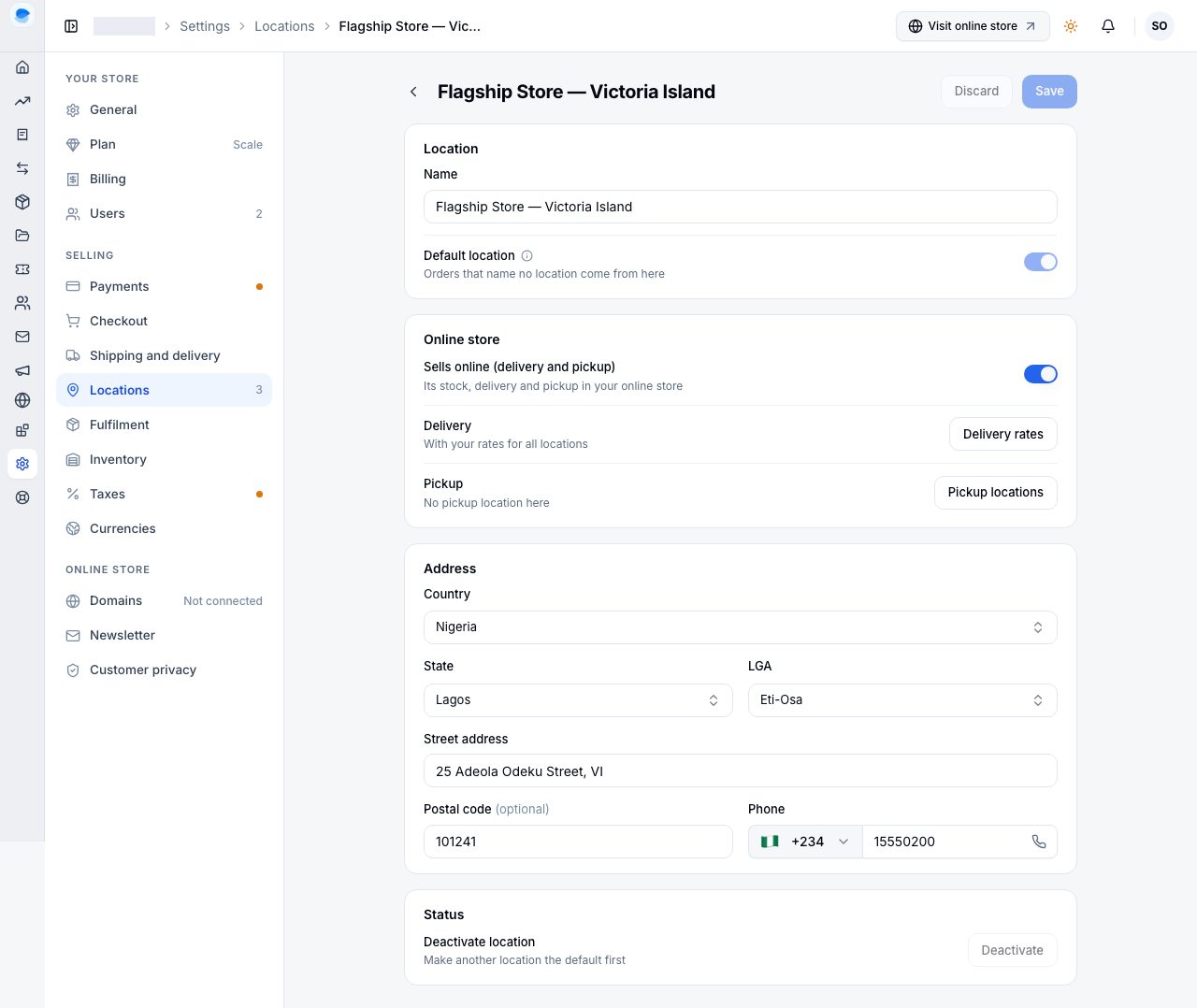The width and height of the screenshot is (1197, 1008).
Task: Click Visit online store
Action: point(973,26)
